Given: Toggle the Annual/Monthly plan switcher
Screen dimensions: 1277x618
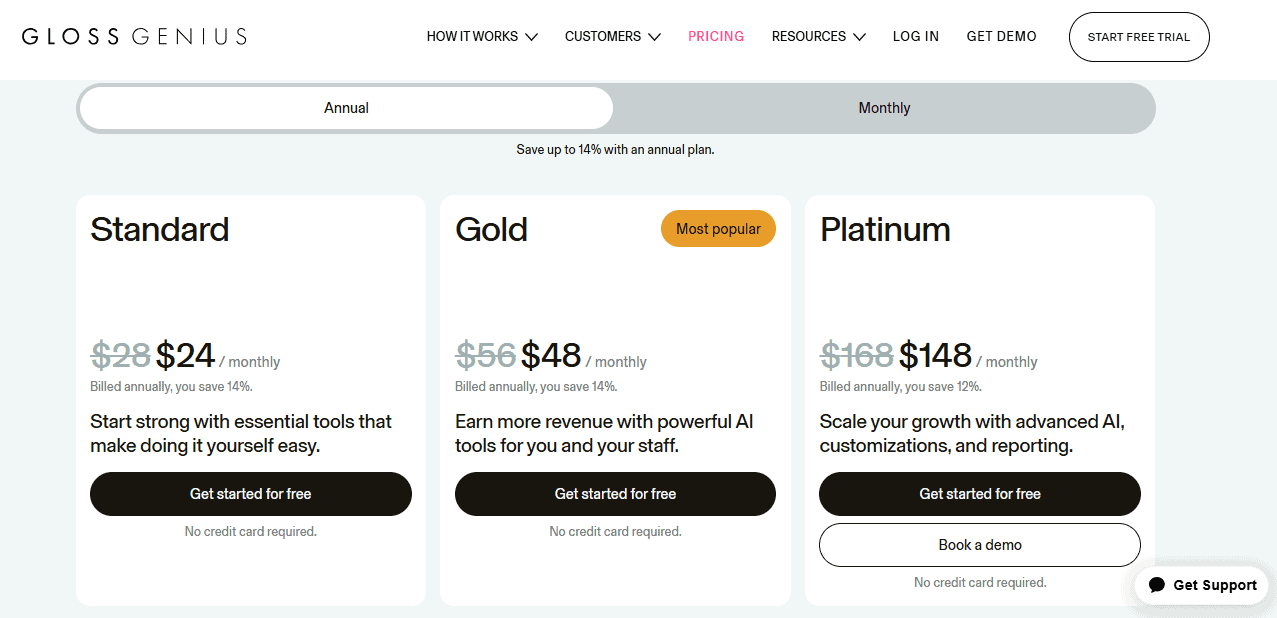Looking at the screenshot, I should point(614,108).
